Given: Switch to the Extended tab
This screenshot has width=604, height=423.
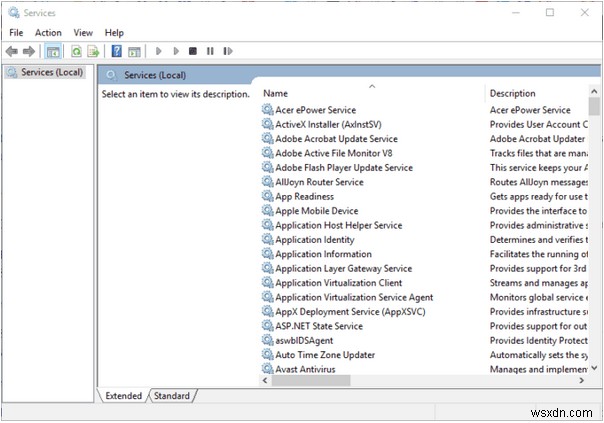Looking at the screenshot, I should (x=124, y=396).
